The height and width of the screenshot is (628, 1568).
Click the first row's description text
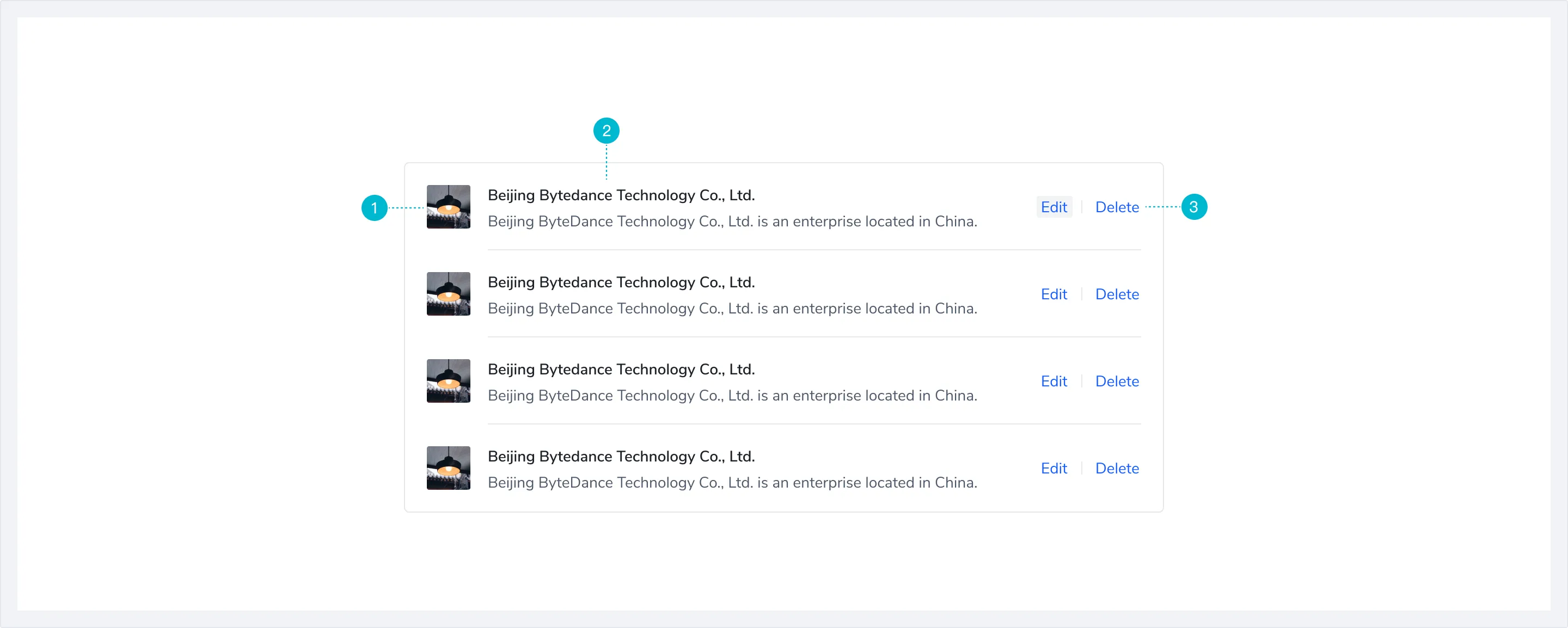[732, 221]
